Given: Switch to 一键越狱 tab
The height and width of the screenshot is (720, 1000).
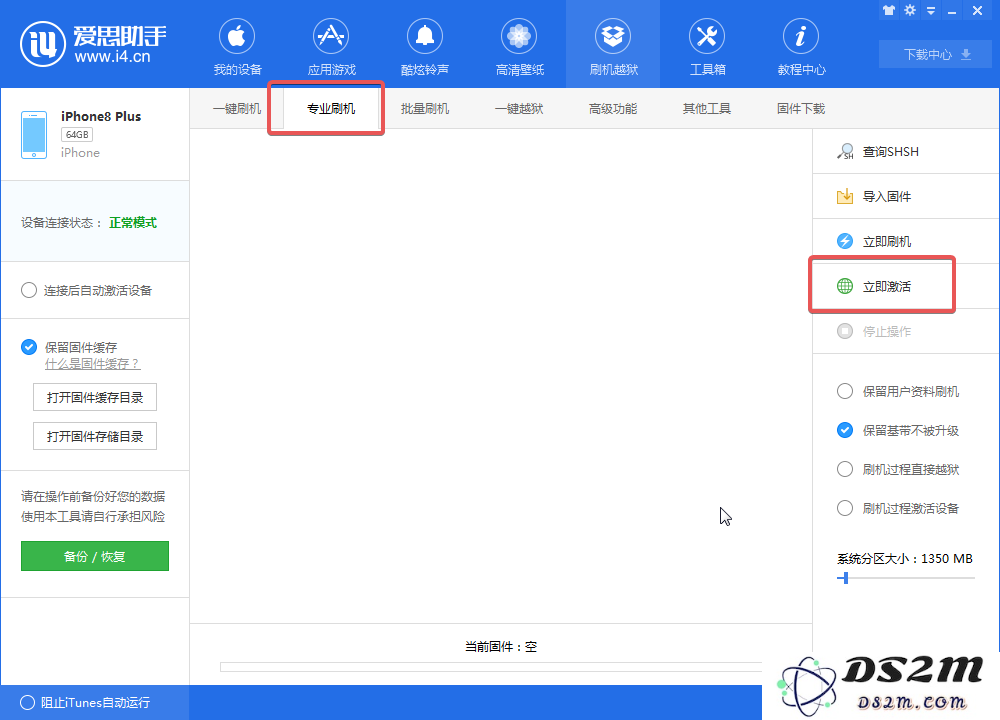Looking at the screenshot, I should 519,108.
